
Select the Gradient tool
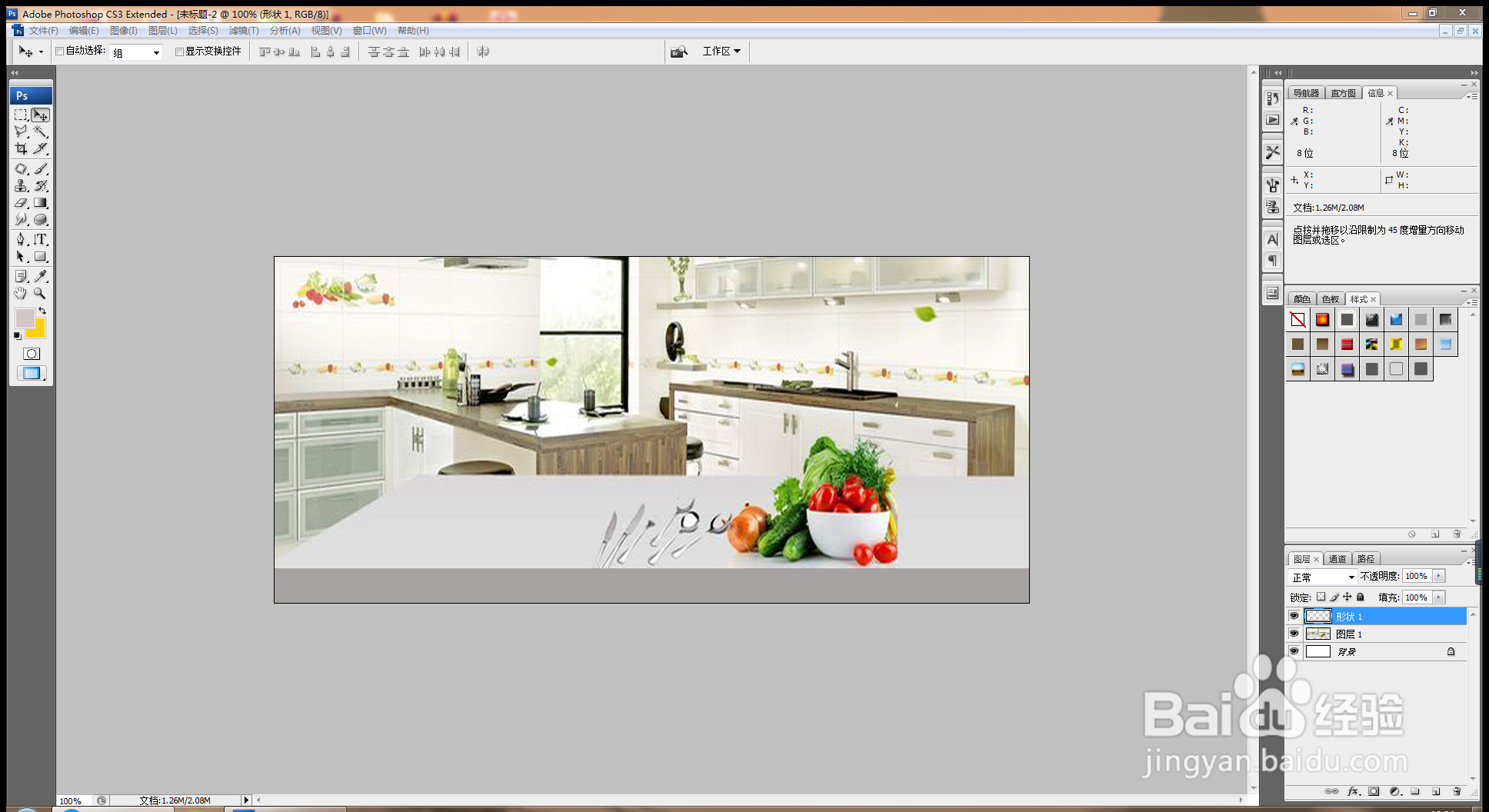click(x=41, y=203)
